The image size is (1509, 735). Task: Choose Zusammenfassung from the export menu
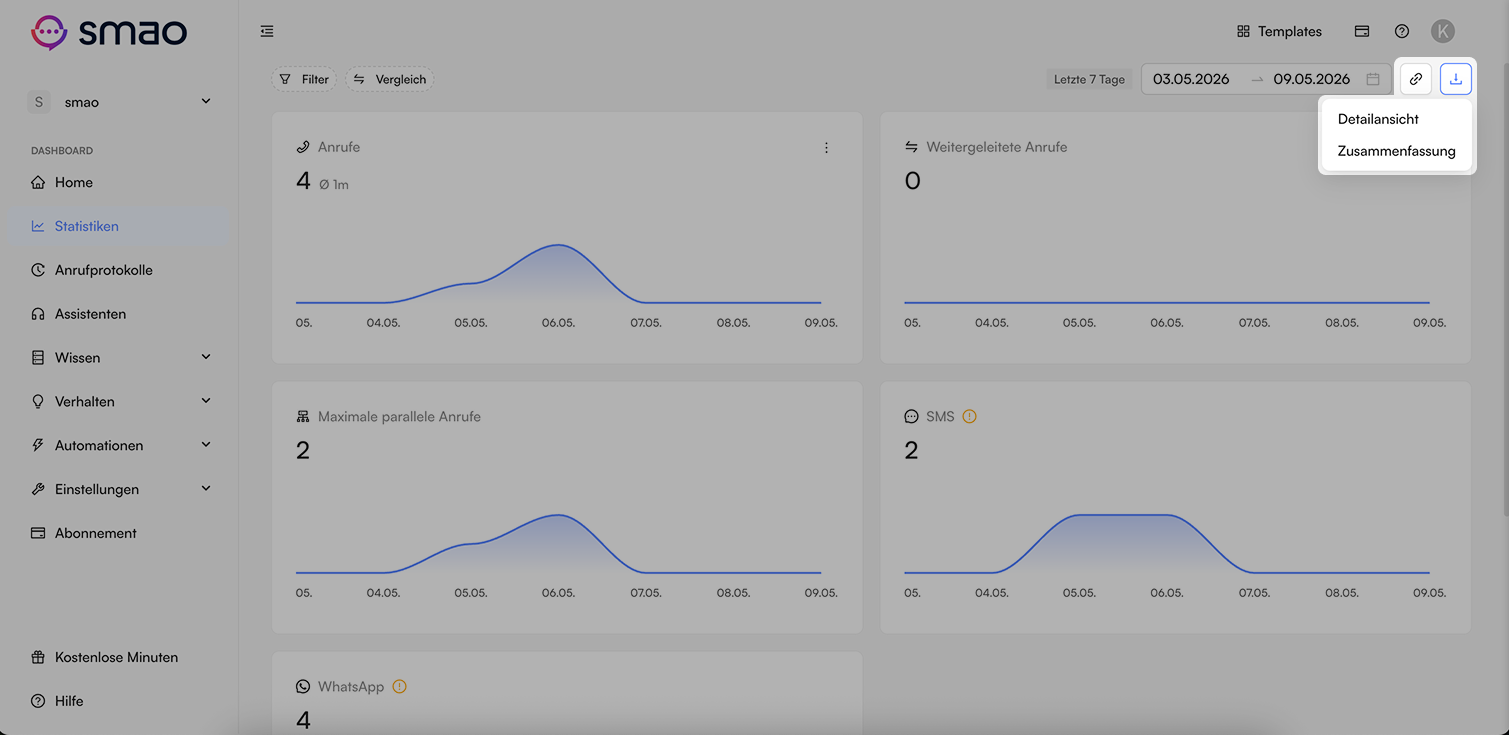point(1396,152)
